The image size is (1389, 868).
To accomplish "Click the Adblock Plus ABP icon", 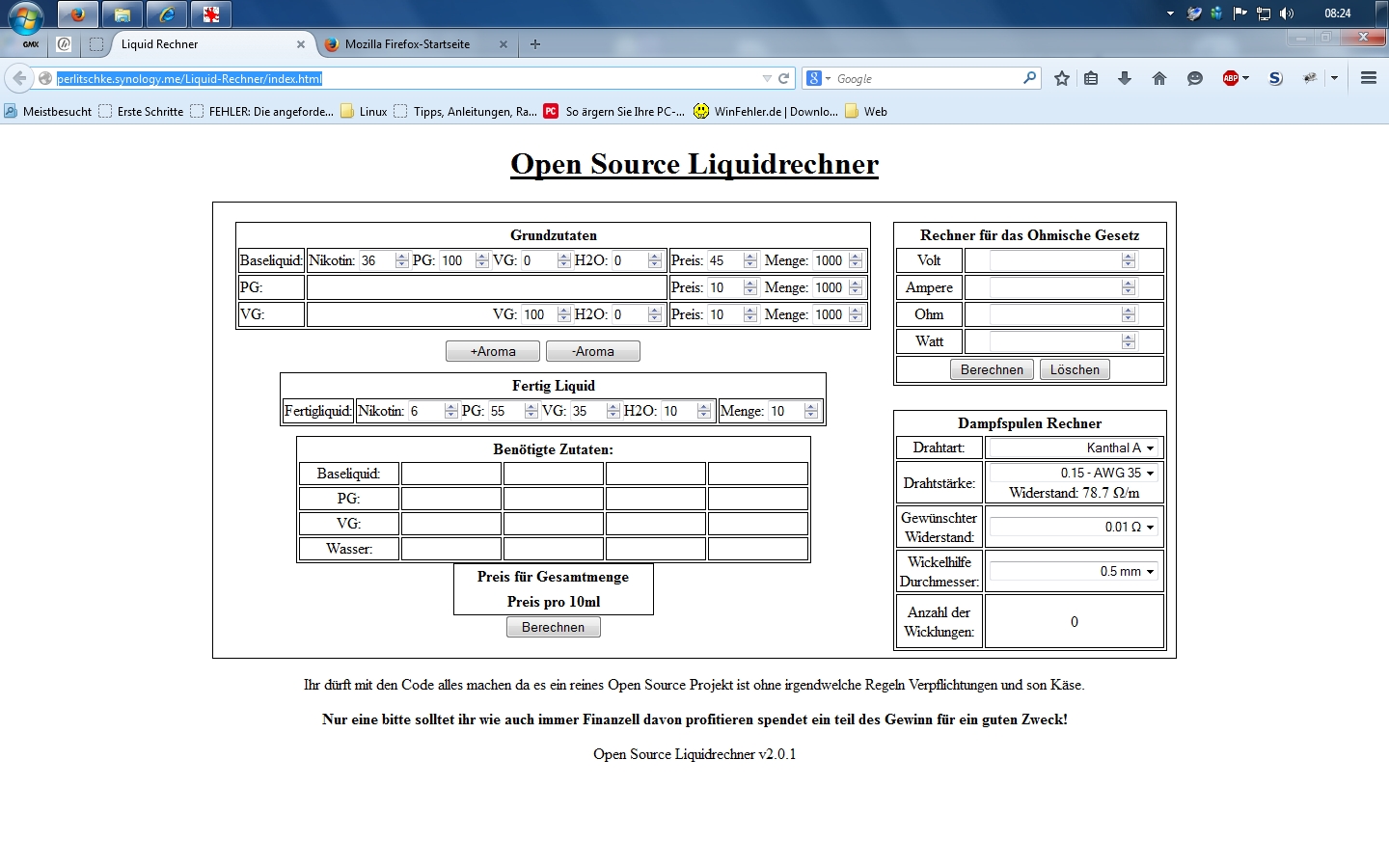I will tap(1231, 79).
